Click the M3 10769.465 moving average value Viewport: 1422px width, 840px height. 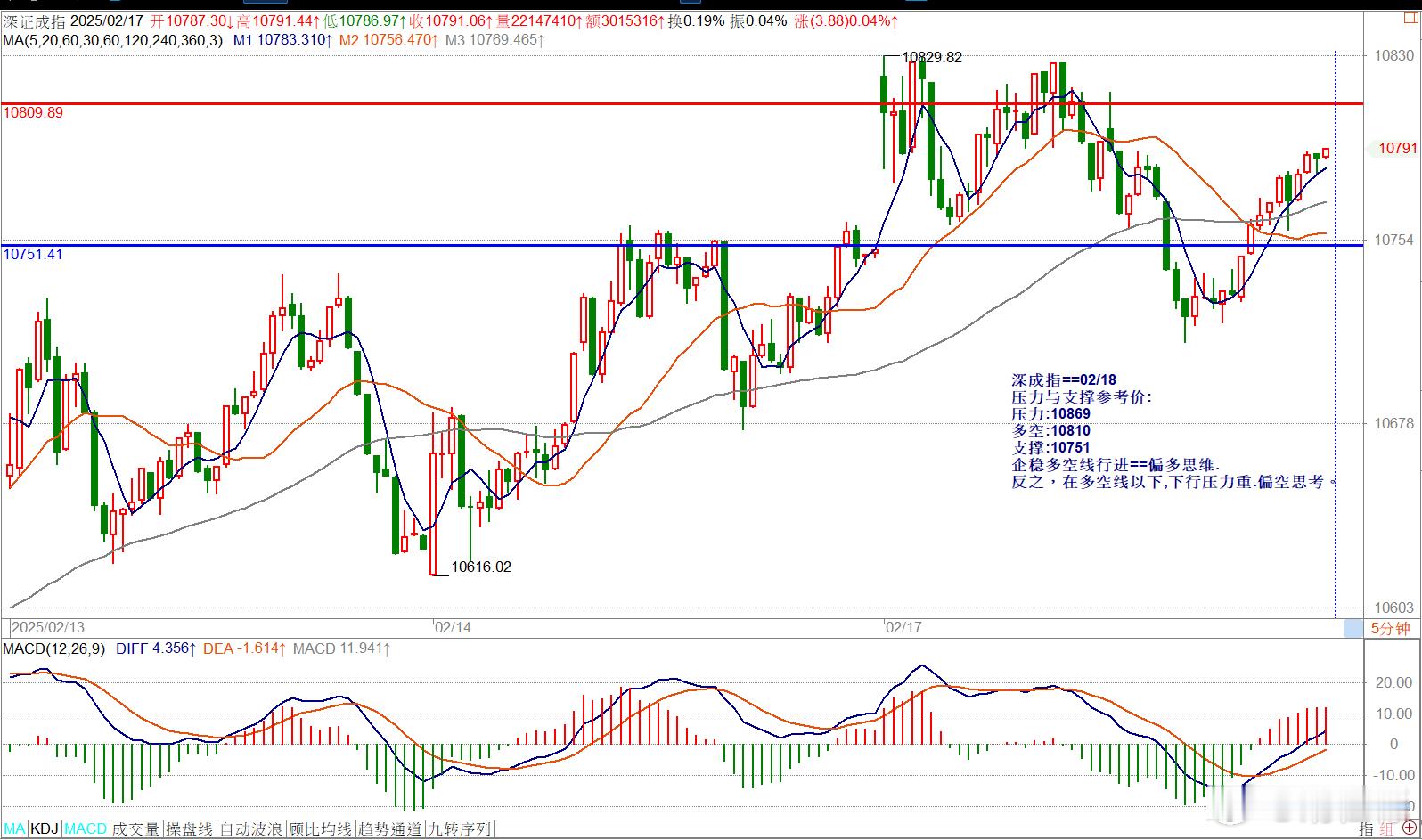point(494,39)
